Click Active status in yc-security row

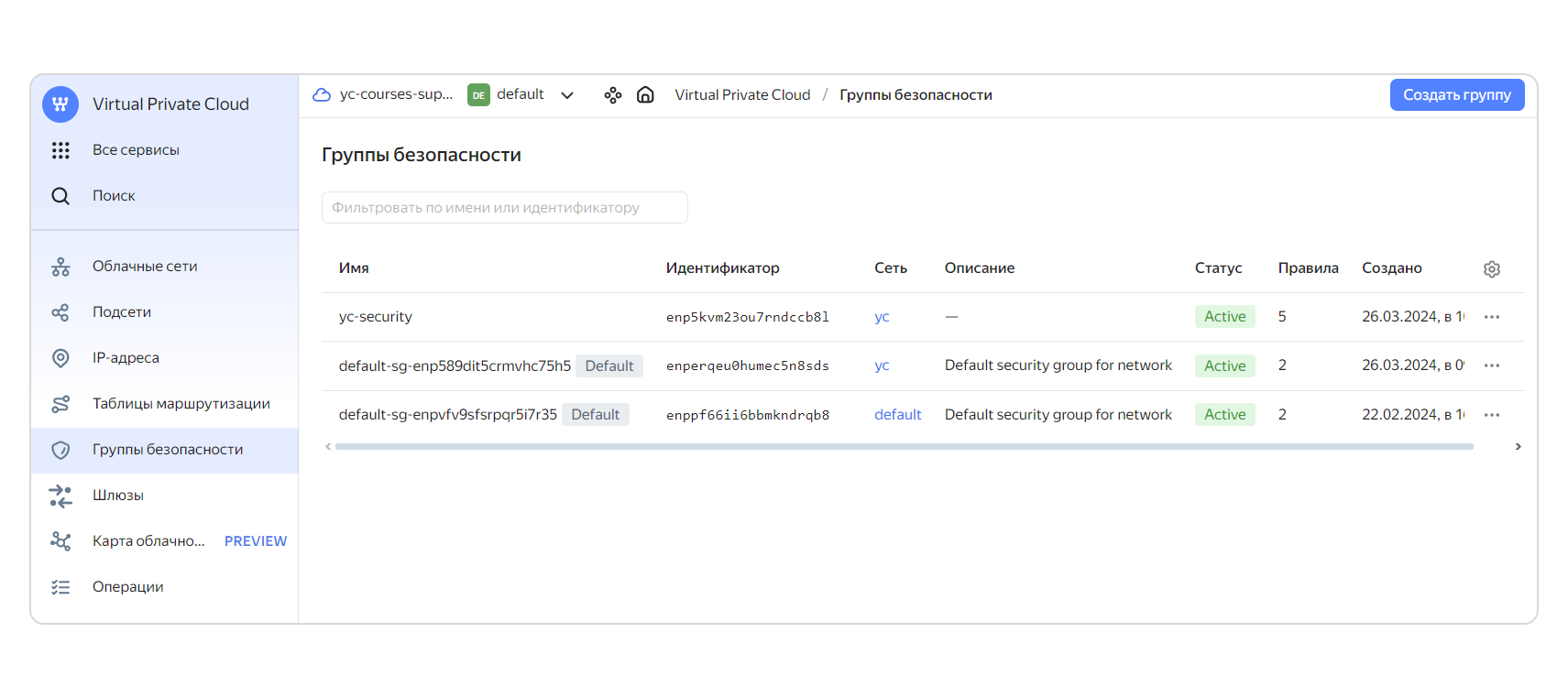[1225, 317]
